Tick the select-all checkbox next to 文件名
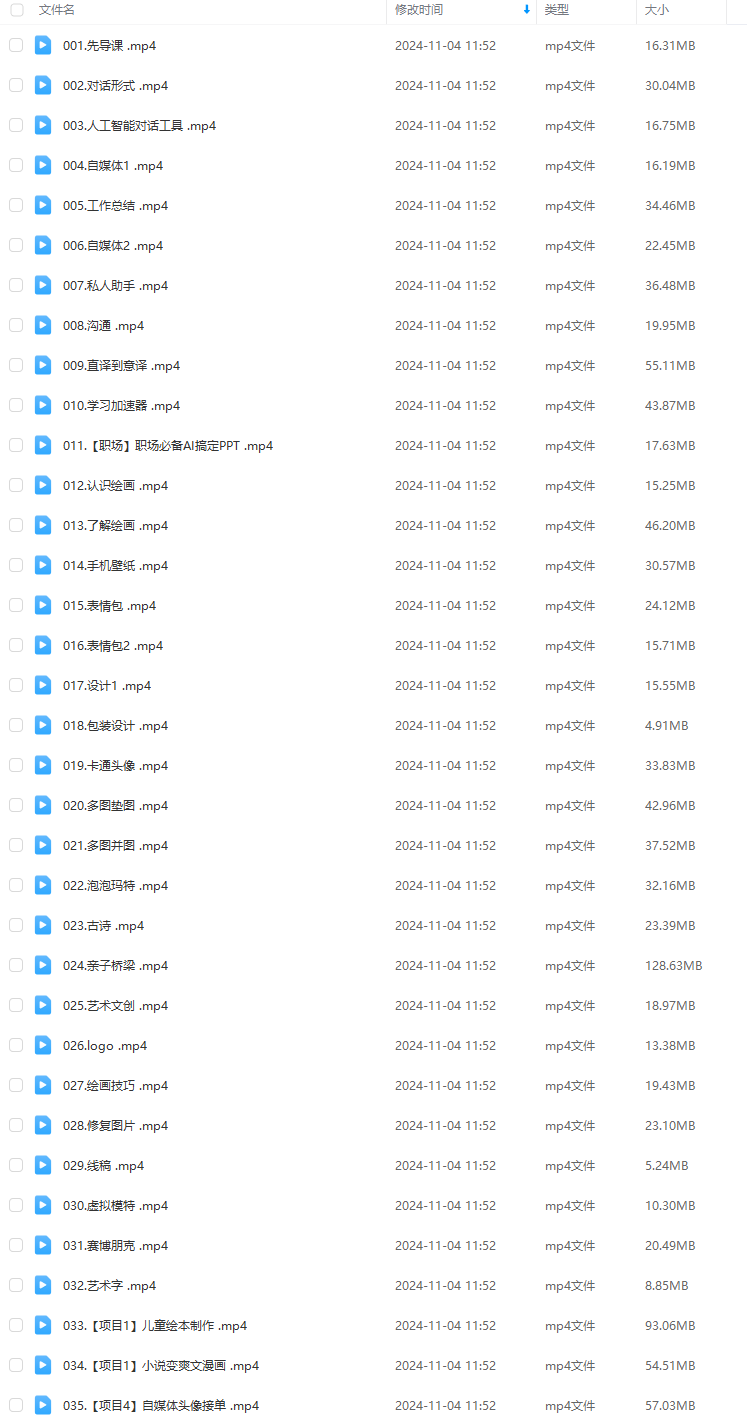 pos(16,10)
